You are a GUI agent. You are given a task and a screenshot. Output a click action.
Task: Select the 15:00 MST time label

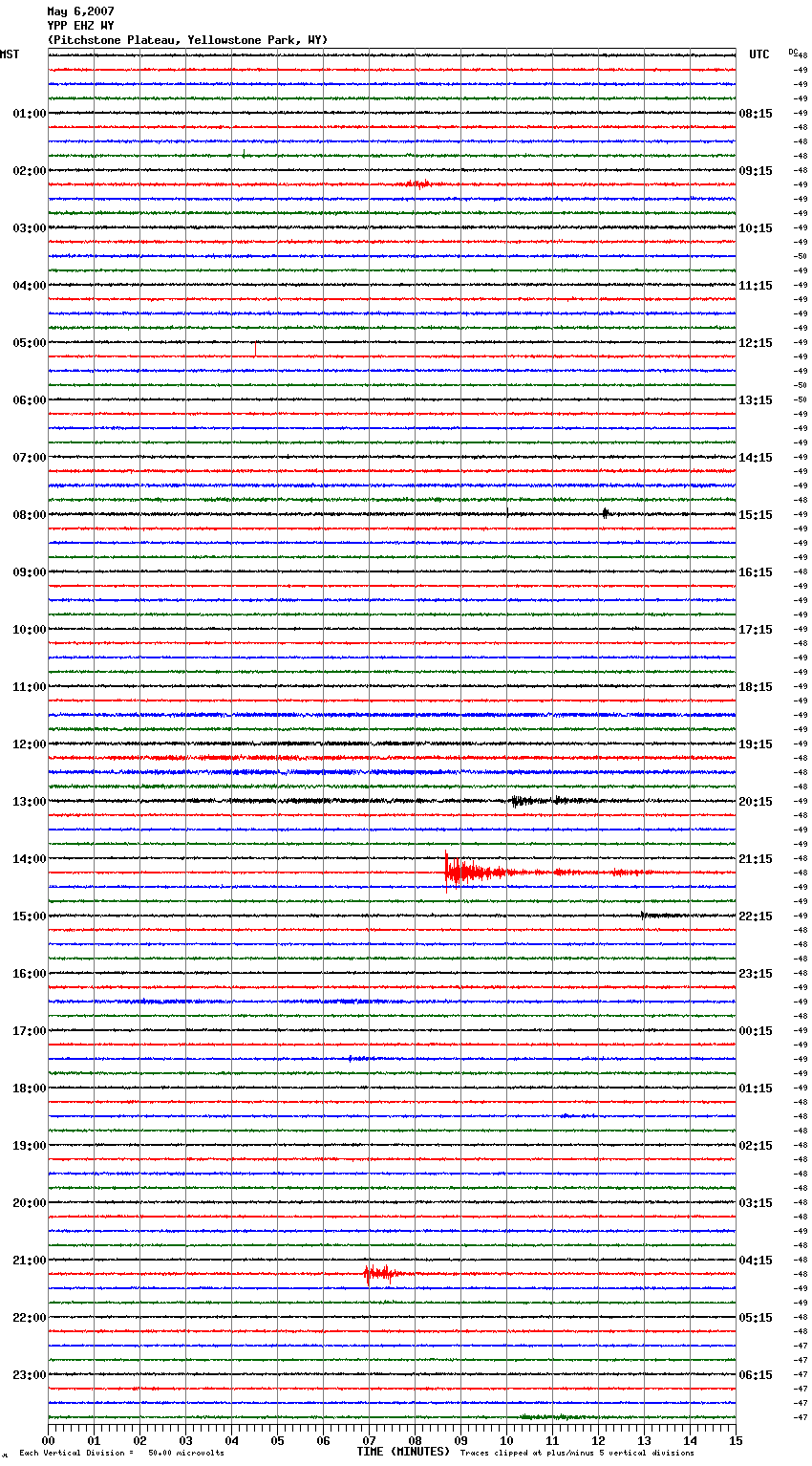(30, 916)
